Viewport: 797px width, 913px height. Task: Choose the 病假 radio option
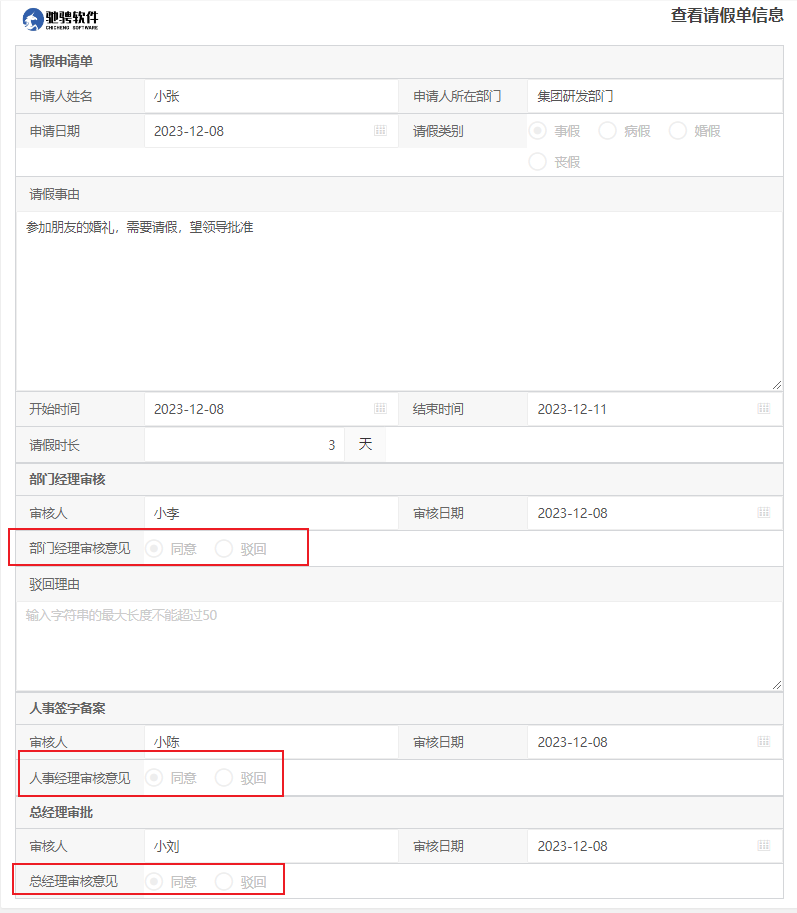pos(607,131)
